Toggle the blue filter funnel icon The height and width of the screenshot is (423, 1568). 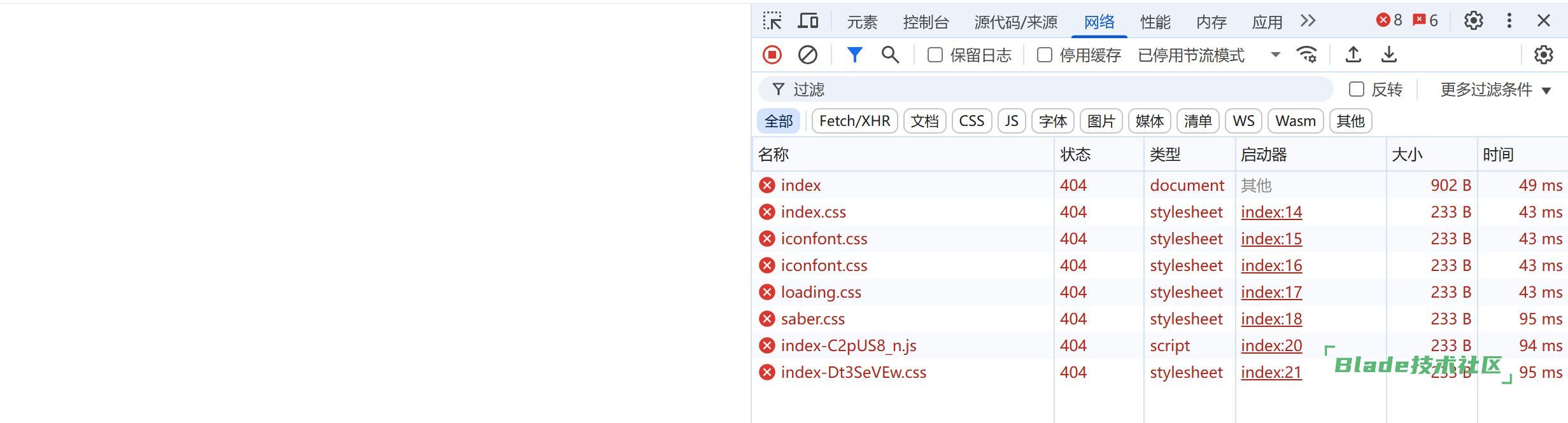[855, 55]
